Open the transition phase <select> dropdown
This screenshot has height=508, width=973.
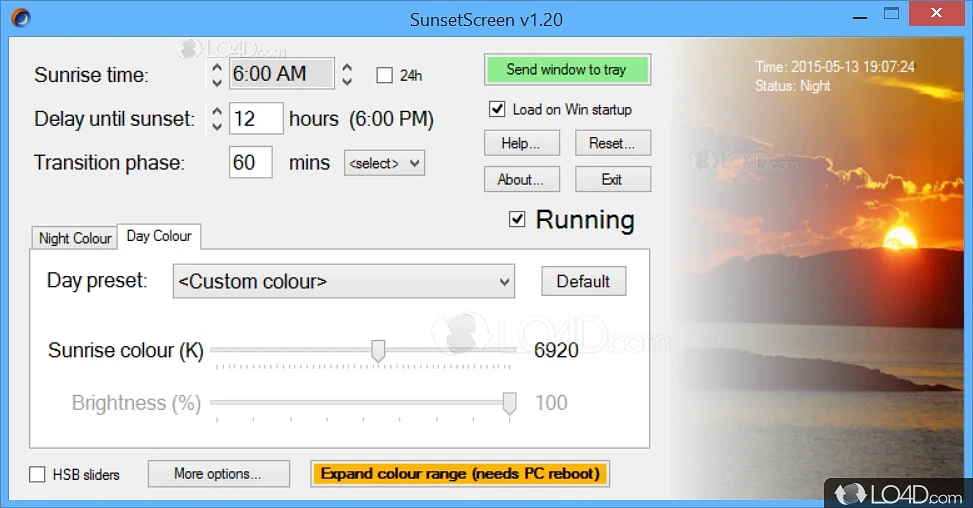click(384, 163)
